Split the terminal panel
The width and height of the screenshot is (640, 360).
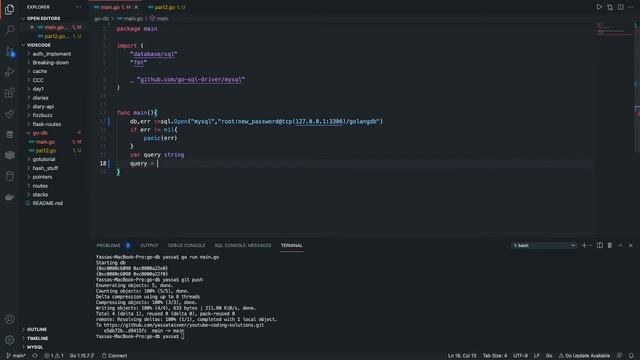(x=600, y=245)
